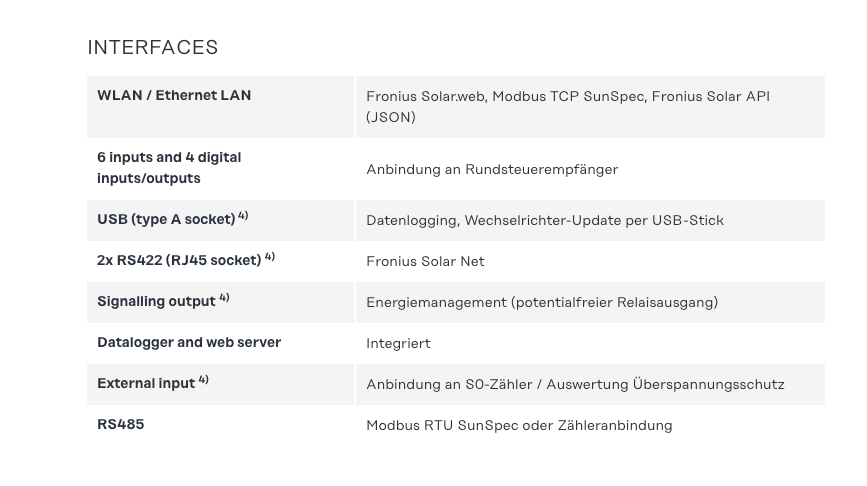Viewport: 867px width, 486px height.
Task: Click the Anbindung an S0-Zähler description
Action: [575, 384]
